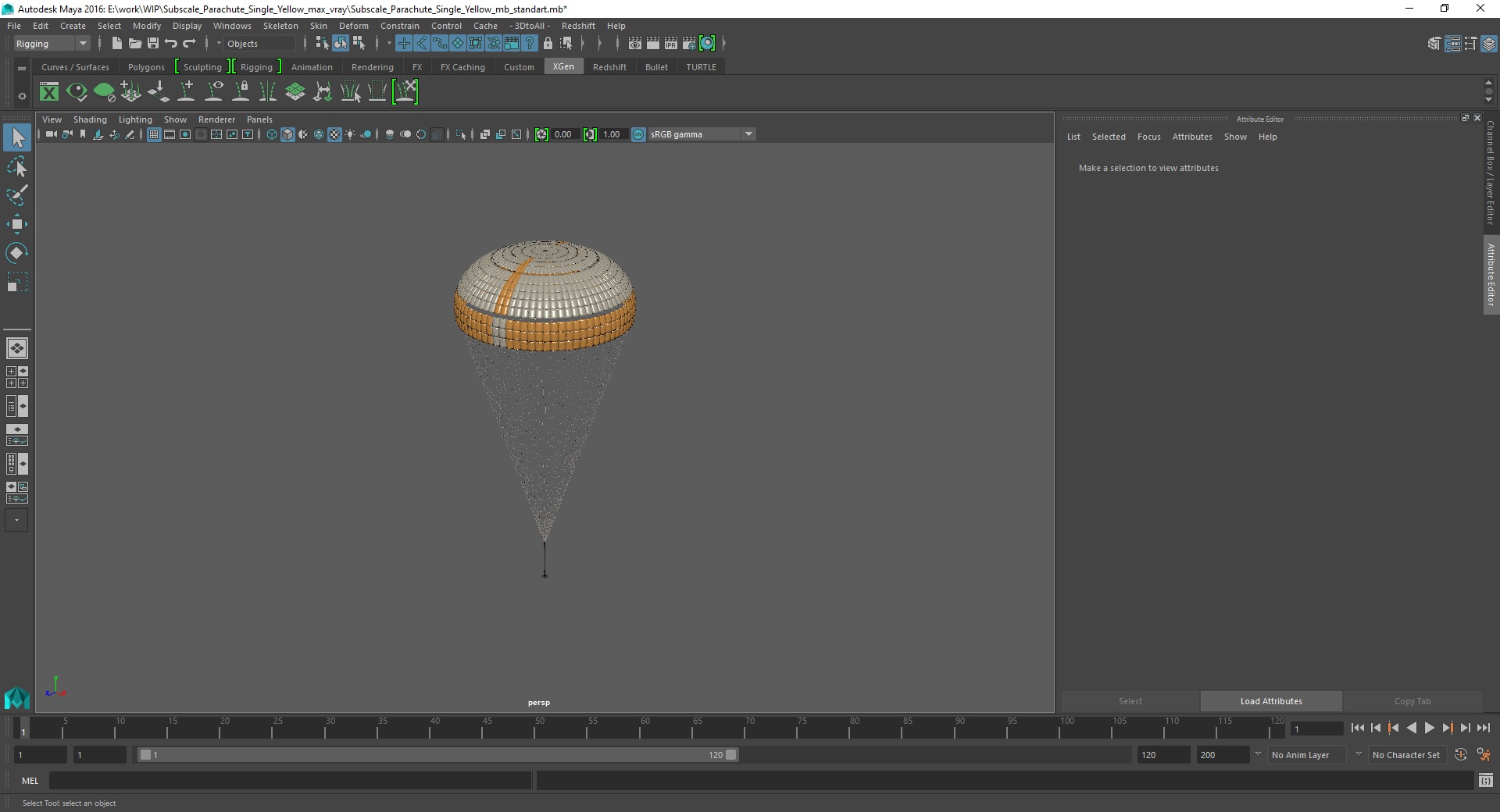Click the Redo arrow icon
The image size is (1500, 812).
189,44
